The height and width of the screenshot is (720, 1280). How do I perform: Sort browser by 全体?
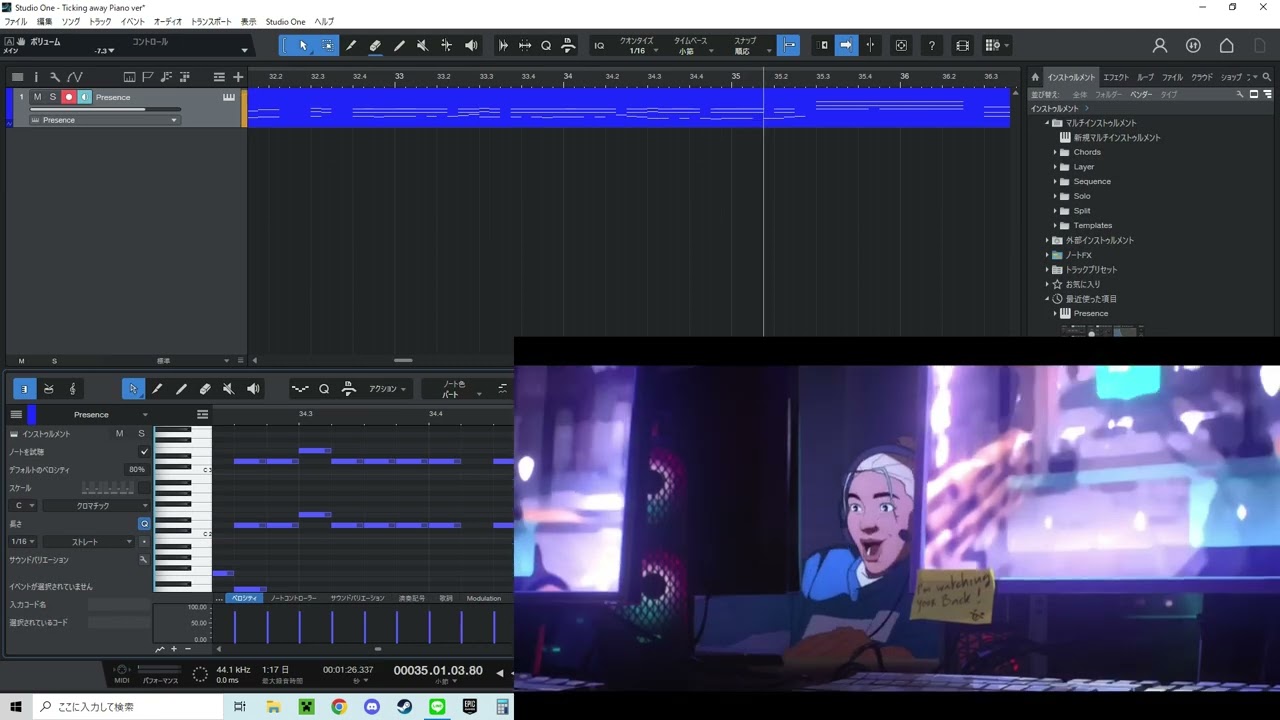pyautogui.click(x=1080, y=95)
